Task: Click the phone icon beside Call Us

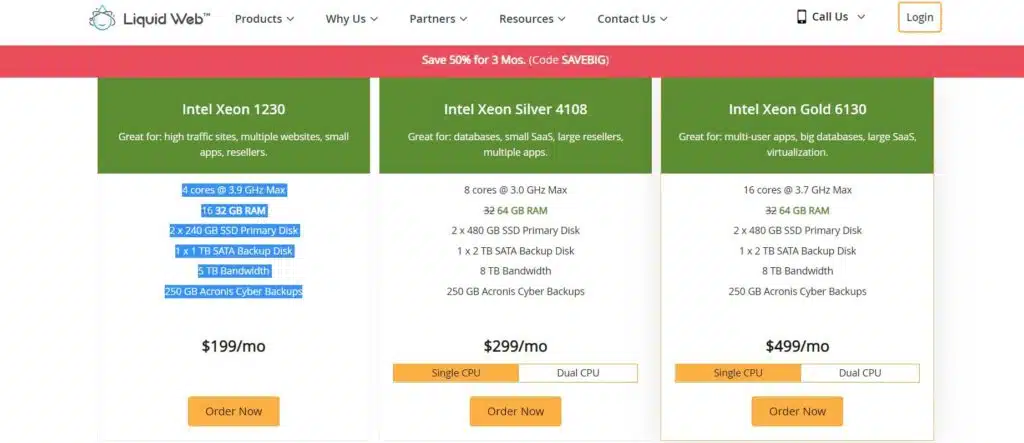Action: point(801,16)
